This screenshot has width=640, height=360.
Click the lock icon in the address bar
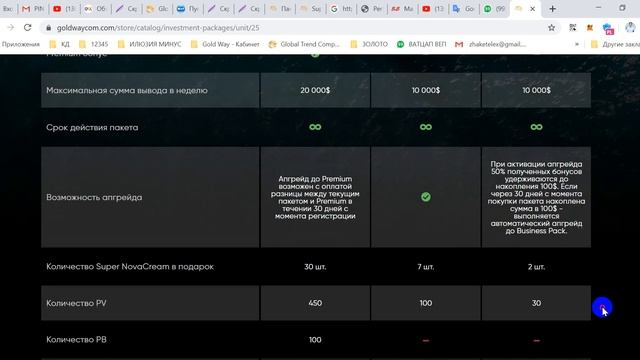49,28
